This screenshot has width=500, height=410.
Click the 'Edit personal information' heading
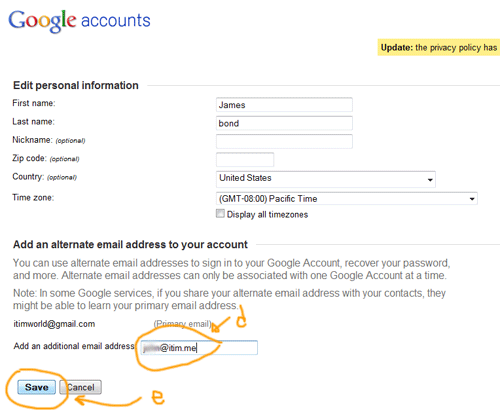(x=76, y=85)
